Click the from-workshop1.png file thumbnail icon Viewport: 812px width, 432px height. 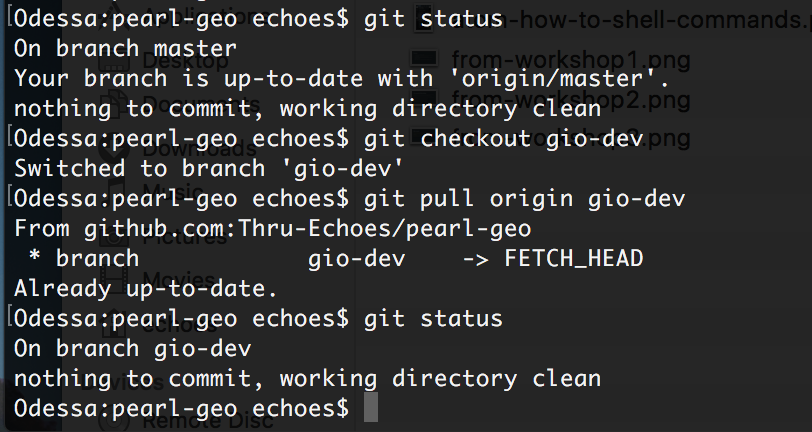coord(424,60)
